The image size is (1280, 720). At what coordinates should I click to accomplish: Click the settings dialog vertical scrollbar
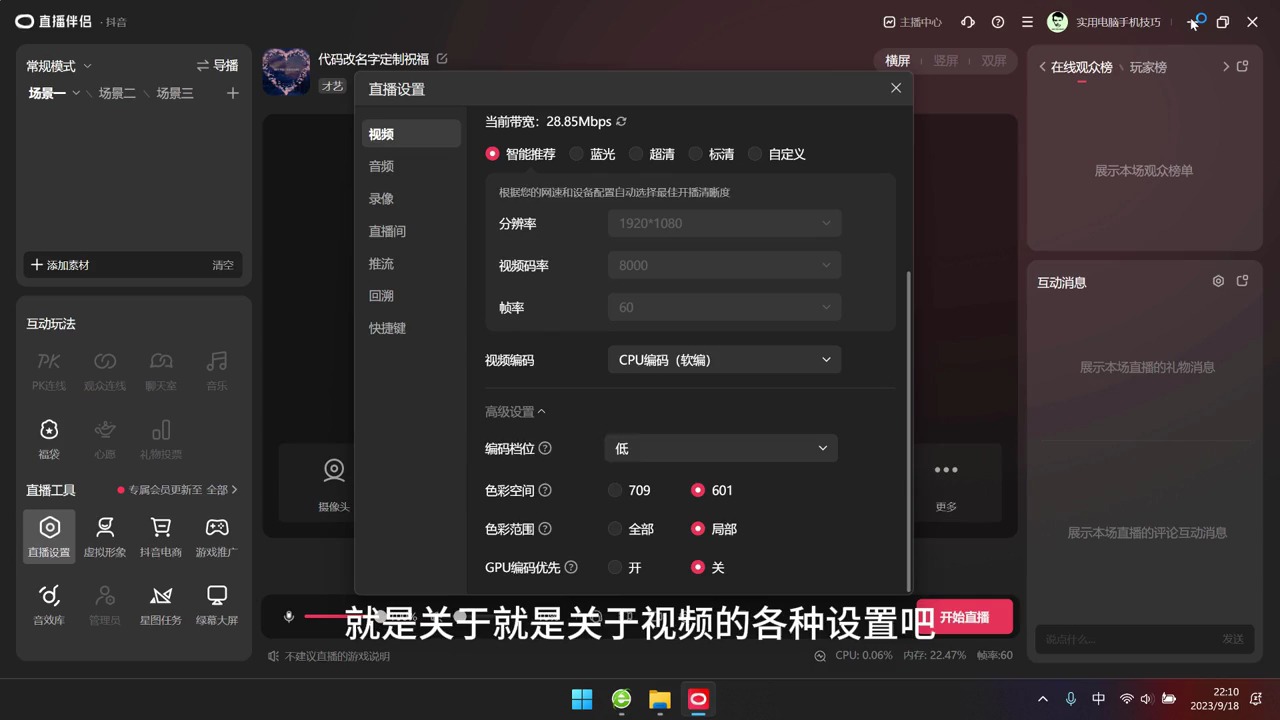tap(908, 430)
